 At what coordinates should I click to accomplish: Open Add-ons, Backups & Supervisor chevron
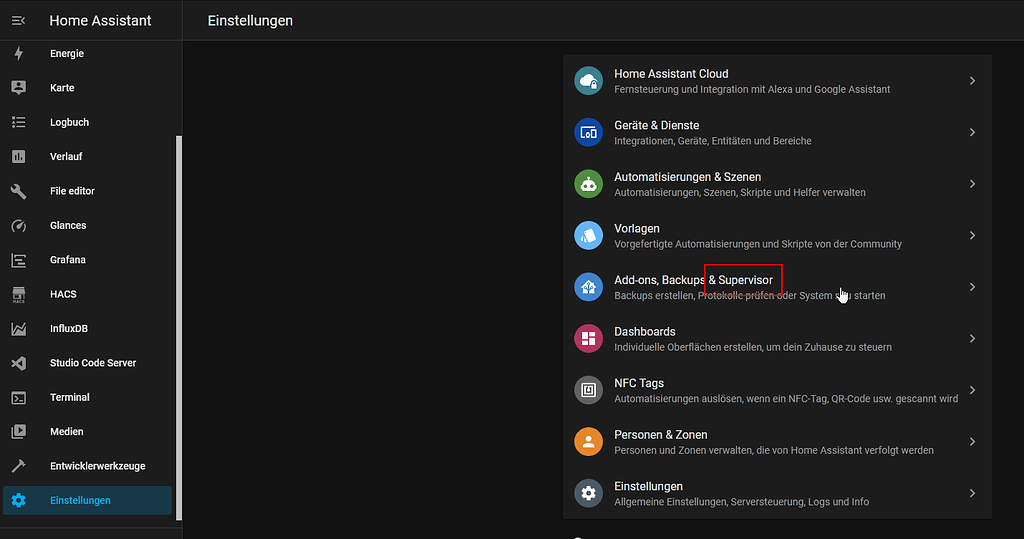coord(972,287)
